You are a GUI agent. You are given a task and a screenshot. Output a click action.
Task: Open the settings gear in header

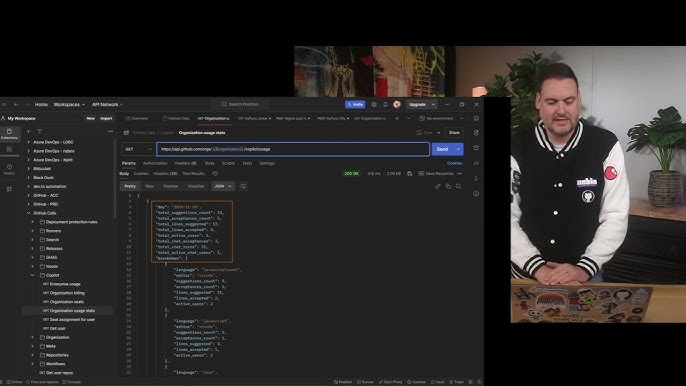click(x=374, y=105)
